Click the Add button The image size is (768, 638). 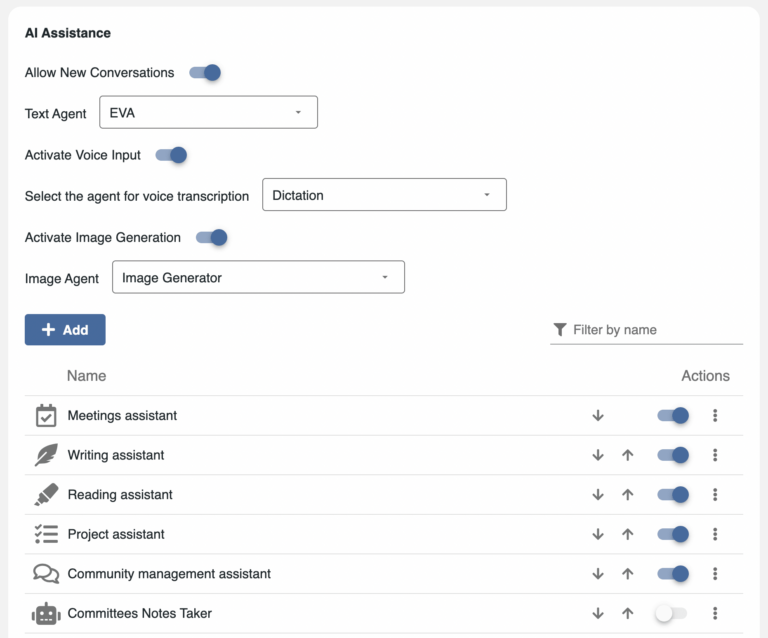point(65,330)
